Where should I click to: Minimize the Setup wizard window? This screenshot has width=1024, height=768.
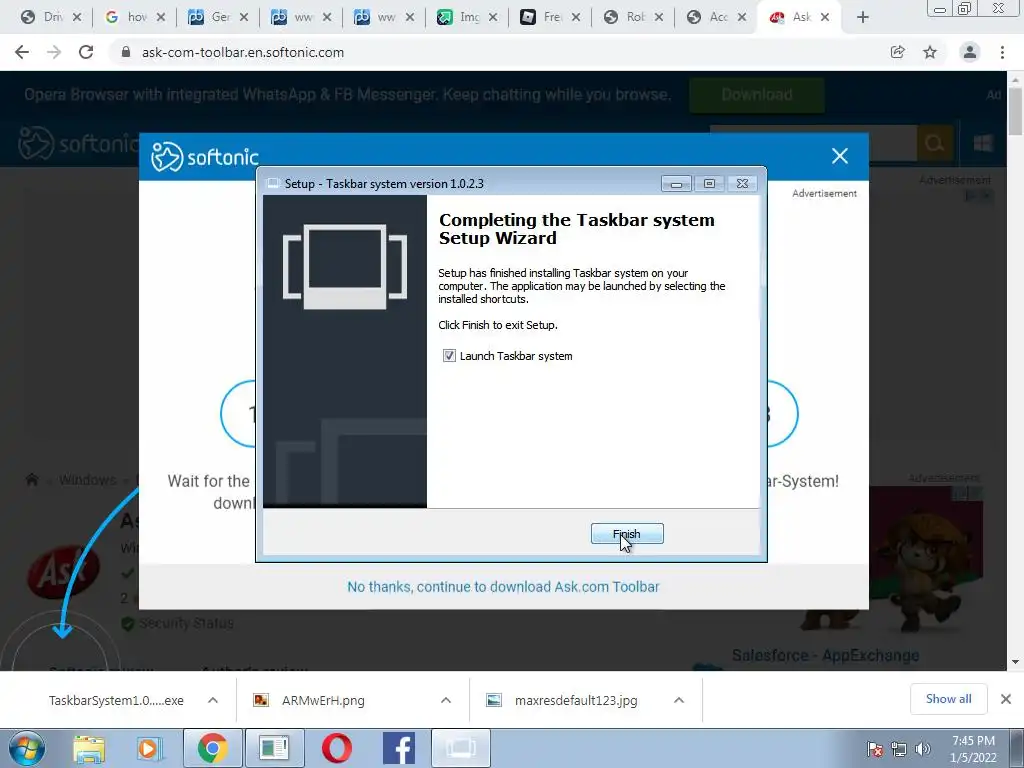coord(676,184)
